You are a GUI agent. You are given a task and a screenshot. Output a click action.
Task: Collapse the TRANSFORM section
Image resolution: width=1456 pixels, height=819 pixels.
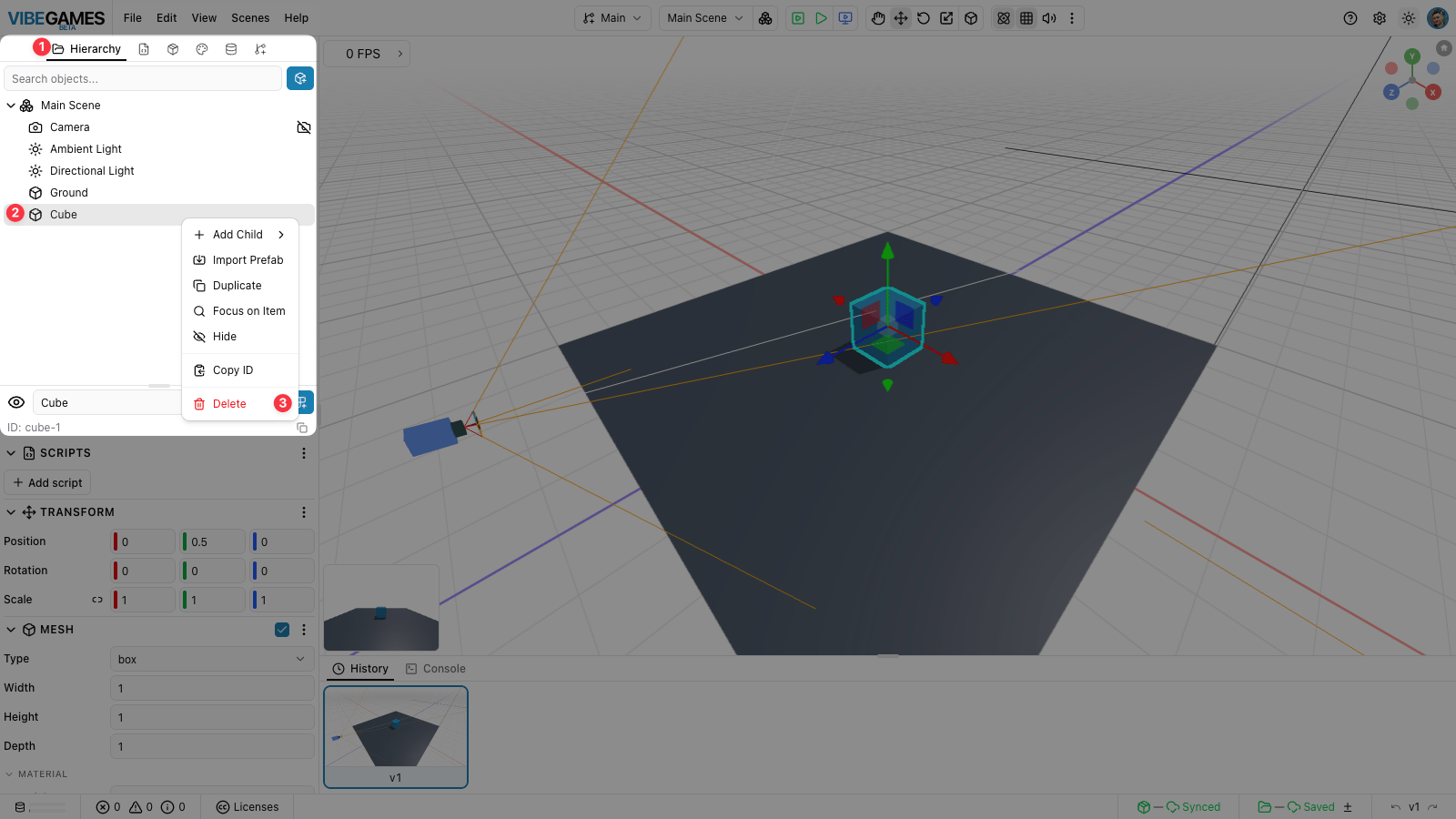(11, 512)
